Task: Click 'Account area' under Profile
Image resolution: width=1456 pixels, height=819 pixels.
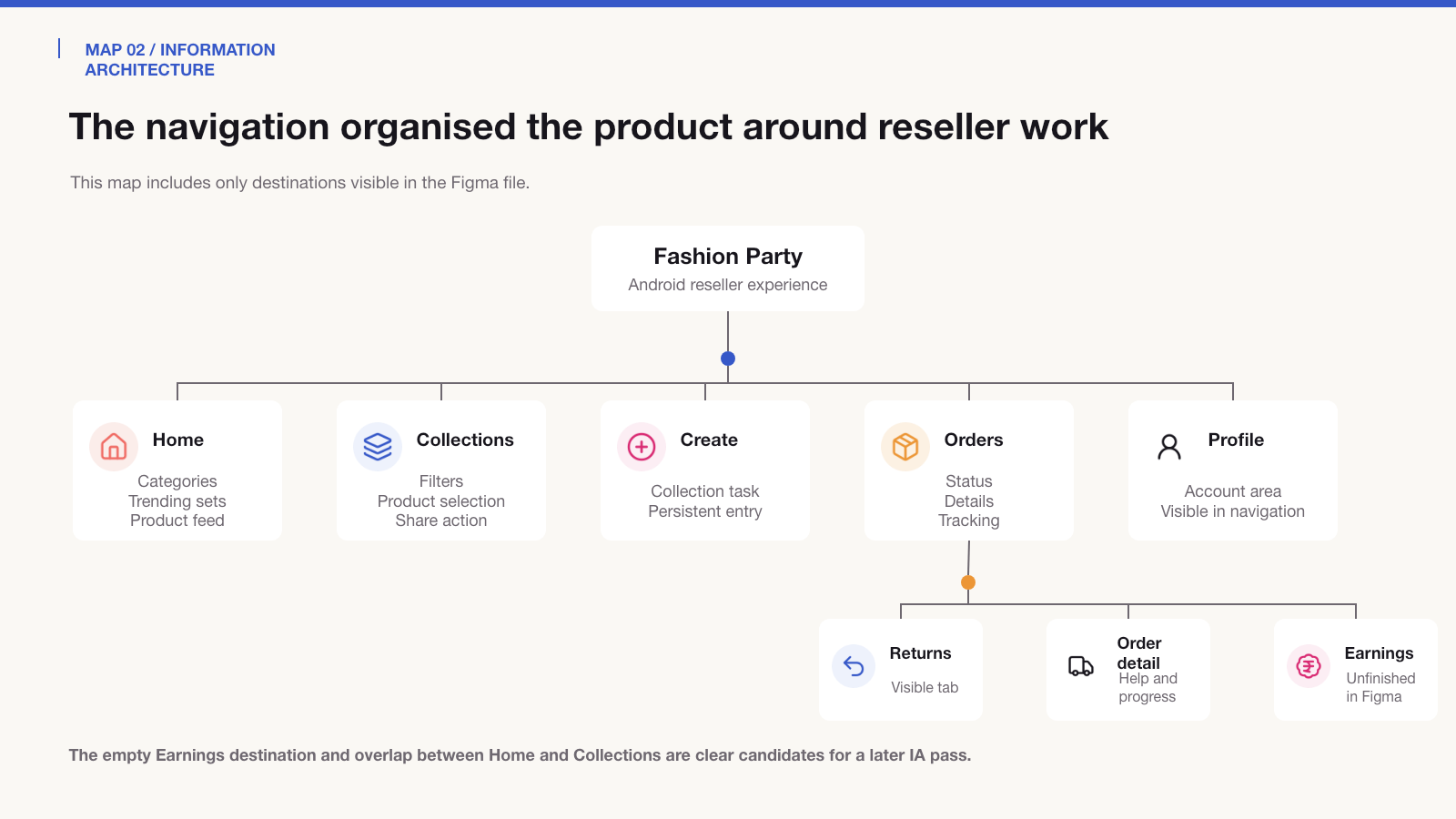Action: tap(1233, 491)
